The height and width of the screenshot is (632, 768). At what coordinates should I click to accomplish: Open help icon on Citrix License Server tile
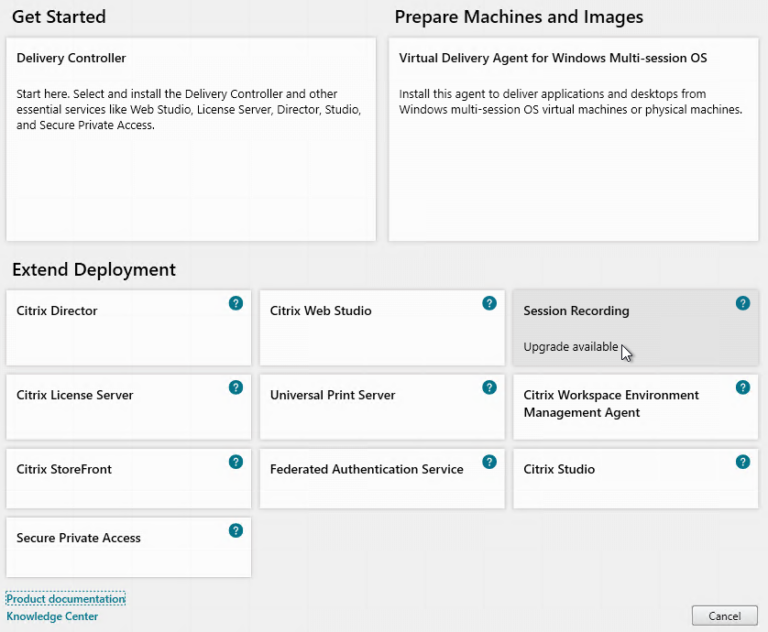[236, 387]
